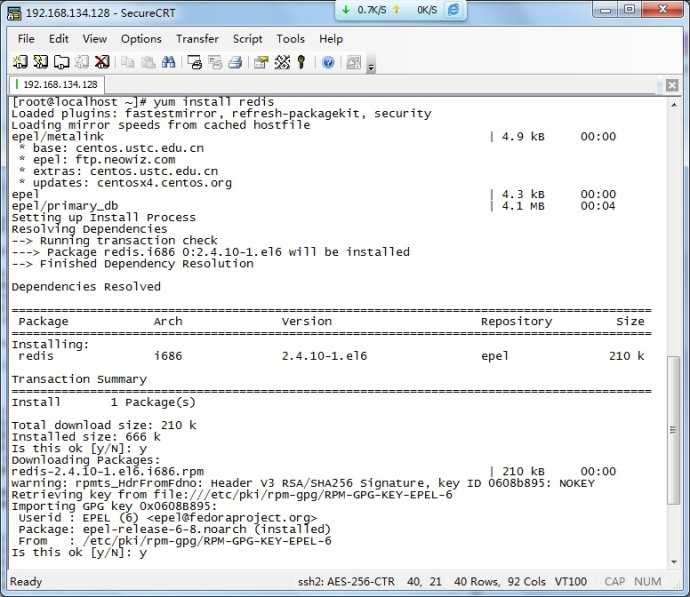Click the SecureCRT title bar app icon
This screenshot has width=690, height=597.
(14, 13)
